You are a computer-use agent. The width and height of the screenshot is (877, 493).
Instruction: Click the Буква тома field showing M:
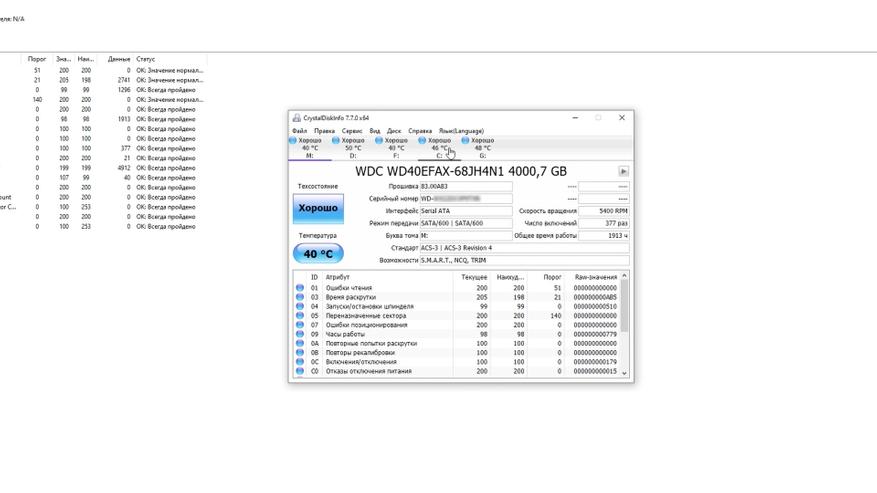pos(466,236)
